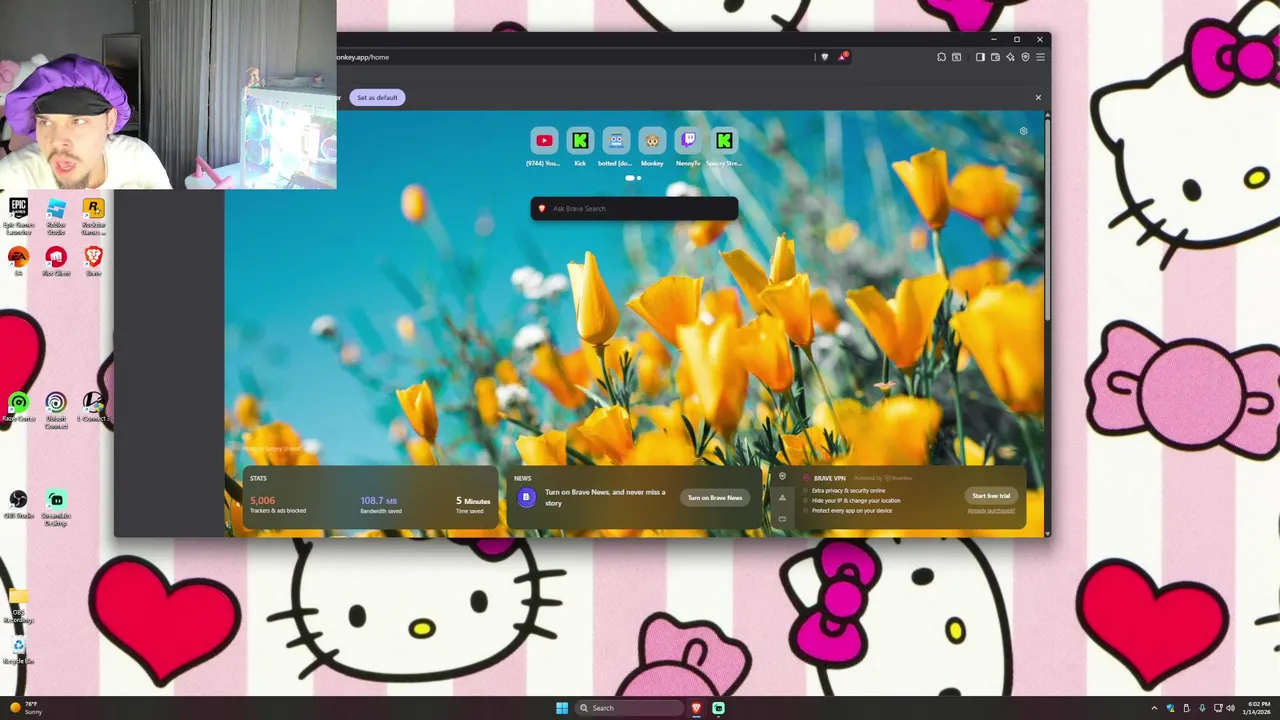Screen dimensions: 1280x720
Task: Select the OBS Studio desktop icon
Action: point(18,503)
